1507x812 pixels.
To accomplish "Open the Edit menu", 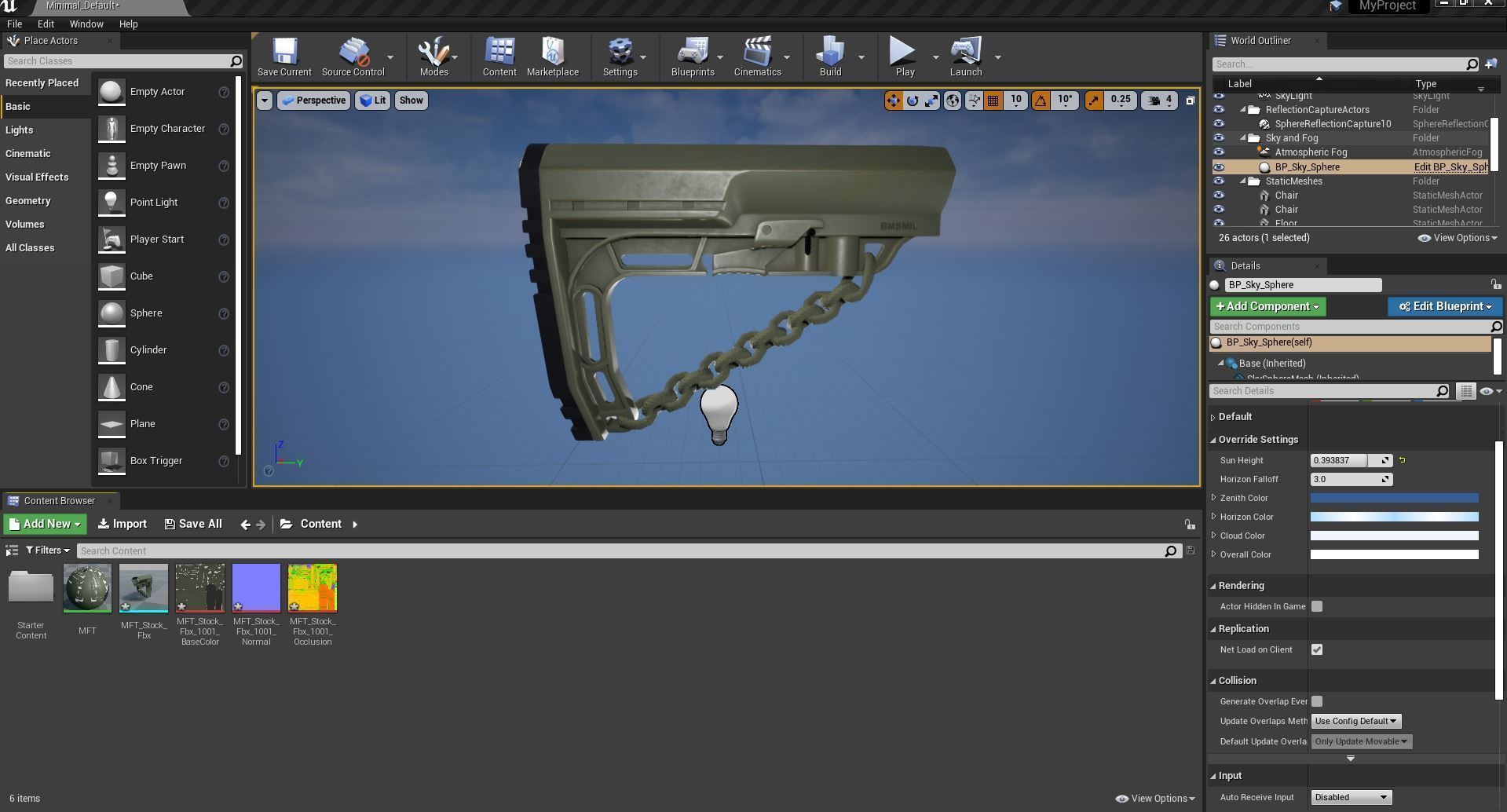I will [46, 24].
